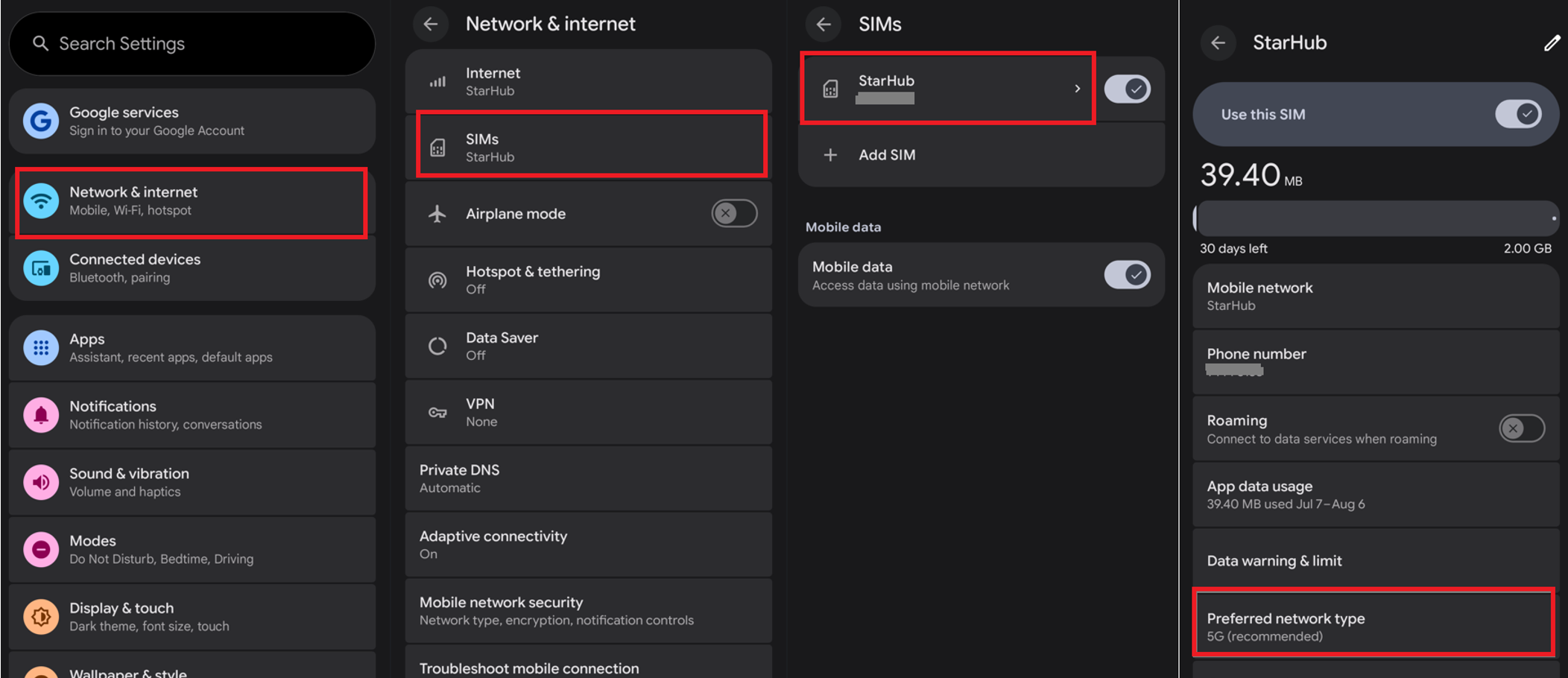Viewport: 1568px width, 678px height.
Task: Open Hotspot & tethering
Action: (x=588, y=280)
